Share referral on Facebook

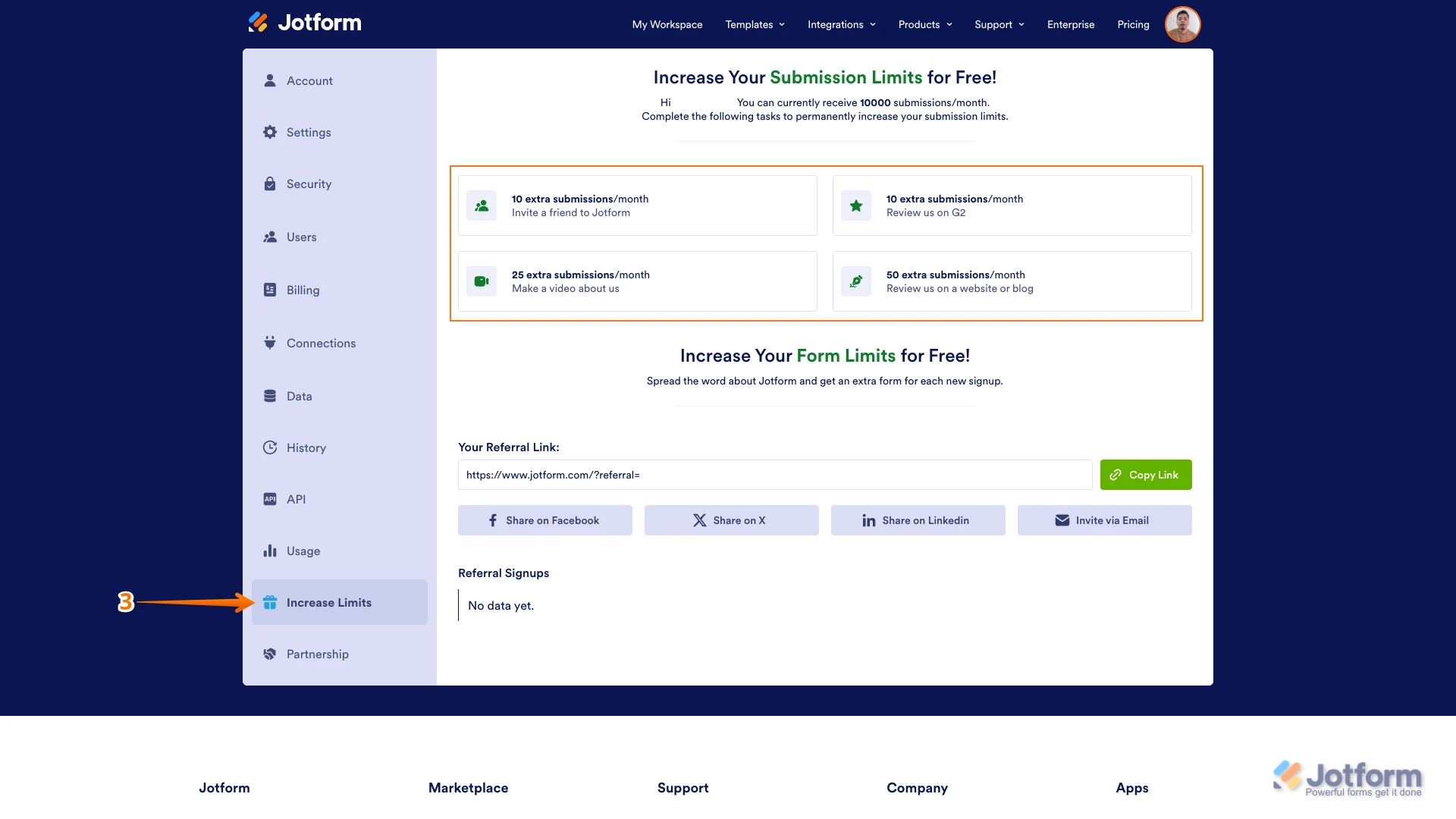(545, 520)
